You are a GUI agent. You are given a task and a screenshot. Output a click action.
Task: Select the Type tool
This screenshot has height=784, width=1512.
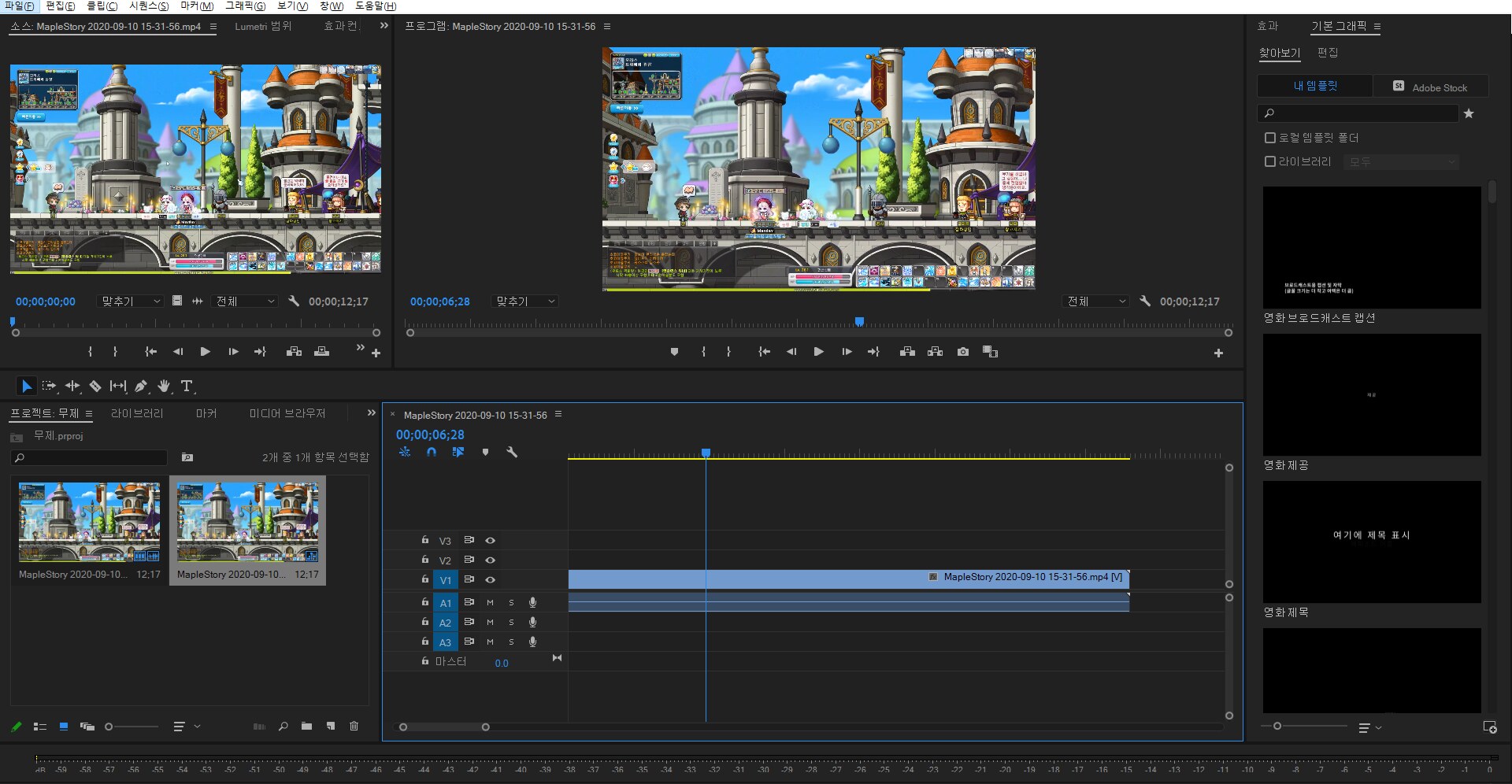[x=187, y=386]
